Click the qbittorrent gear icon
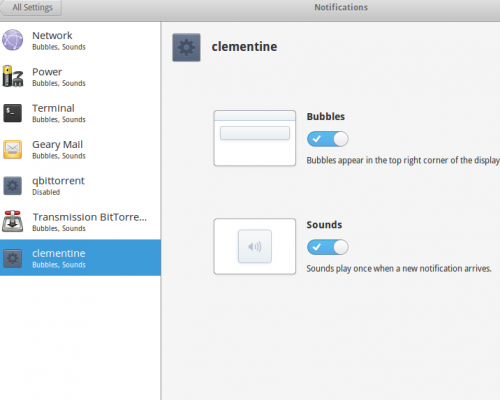The width and height of the screenshot is (500, 400). click(13, 186)
